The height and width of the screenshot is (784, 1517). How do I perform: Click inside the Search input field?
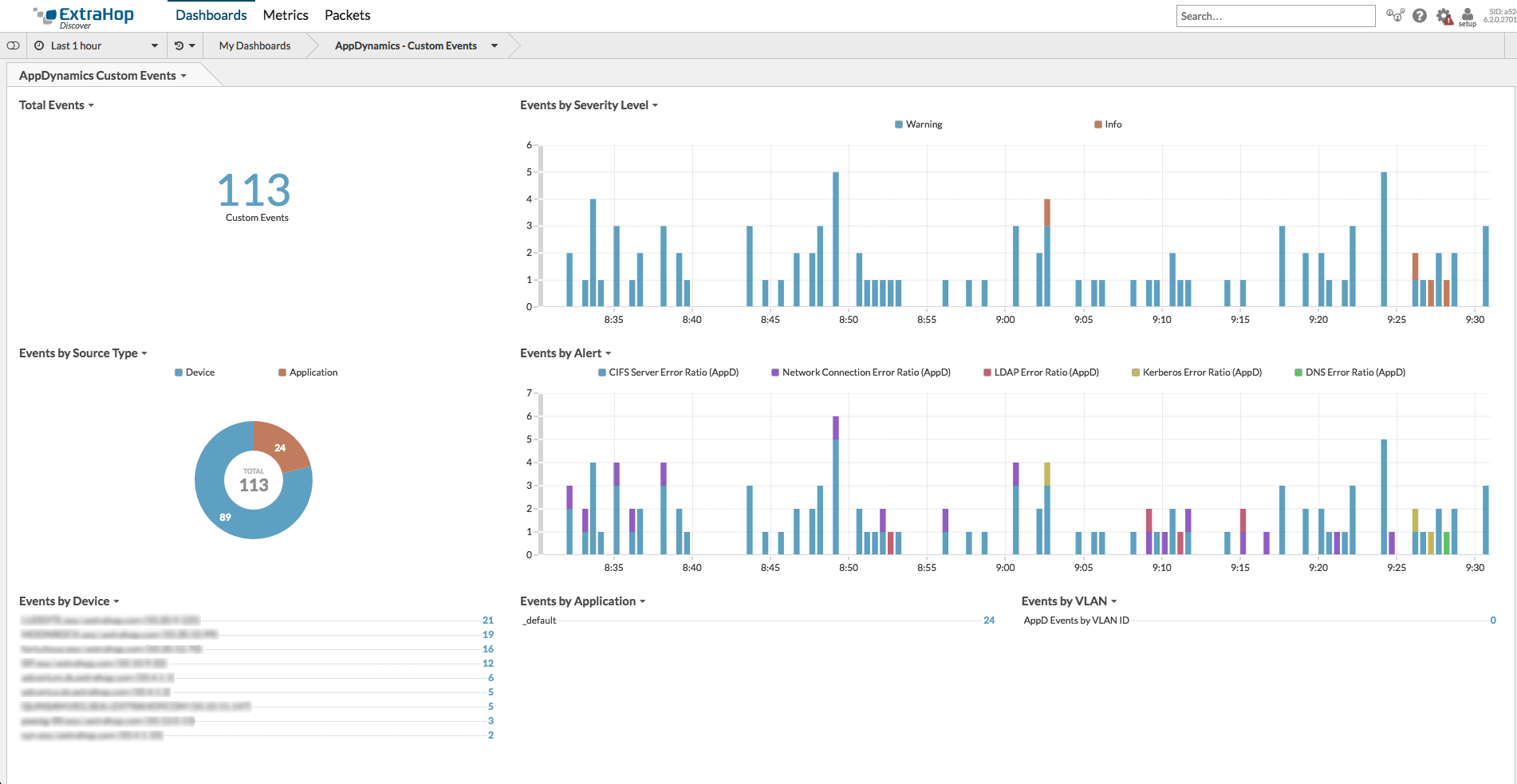[x=1276, y=15]
